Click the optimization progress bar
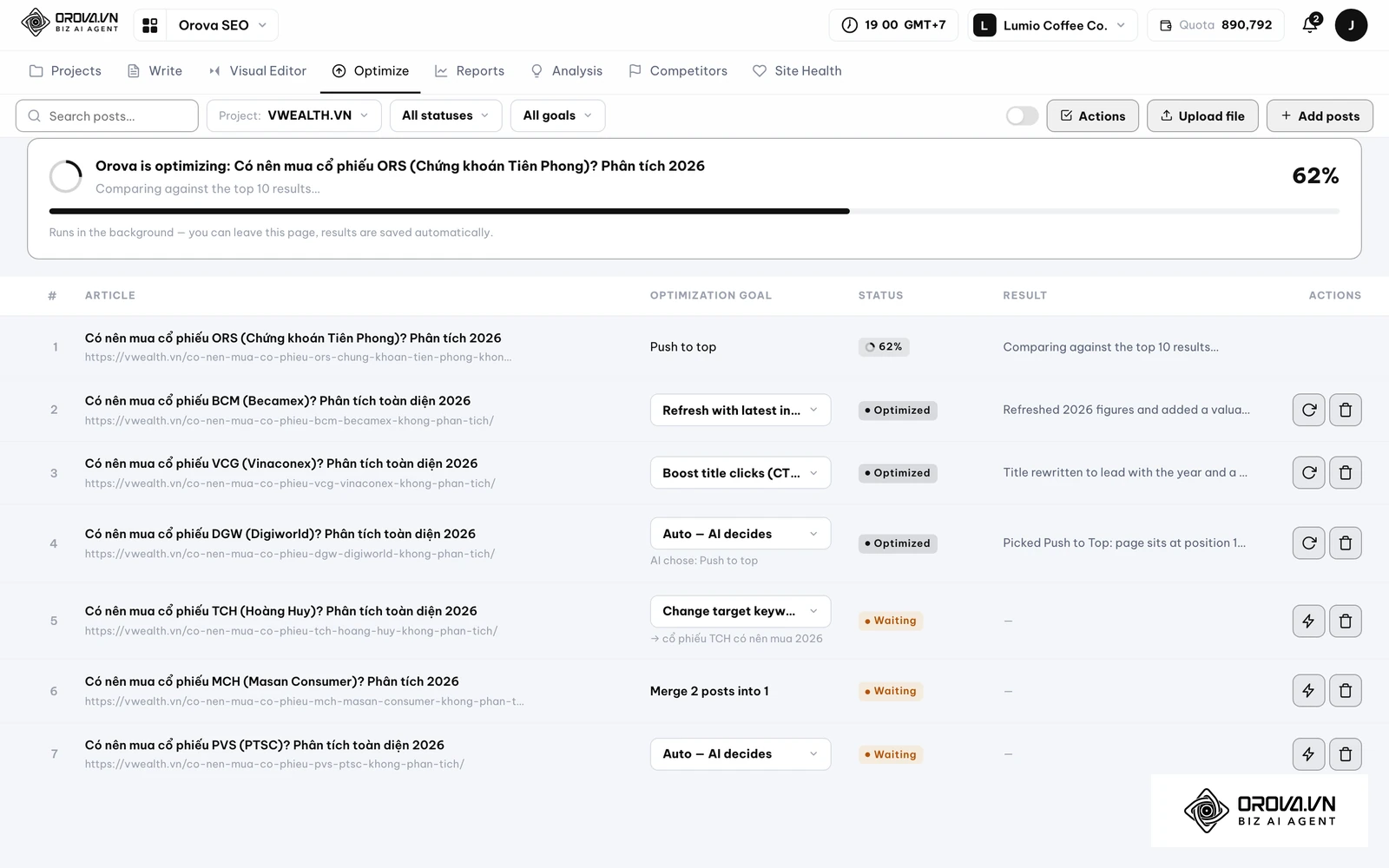 pos(694,211)
